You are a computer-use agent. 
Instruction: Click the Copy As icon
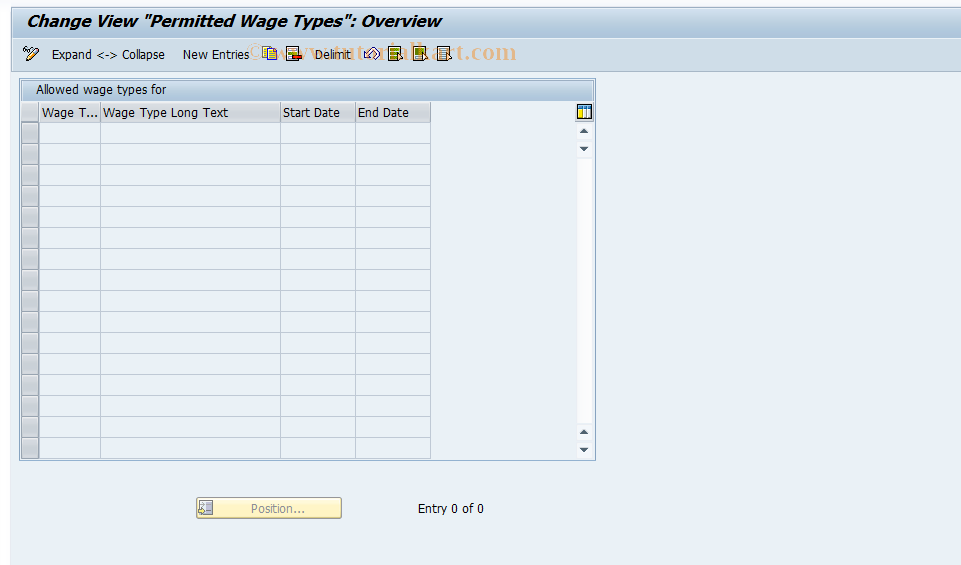[x=270, y=54]
